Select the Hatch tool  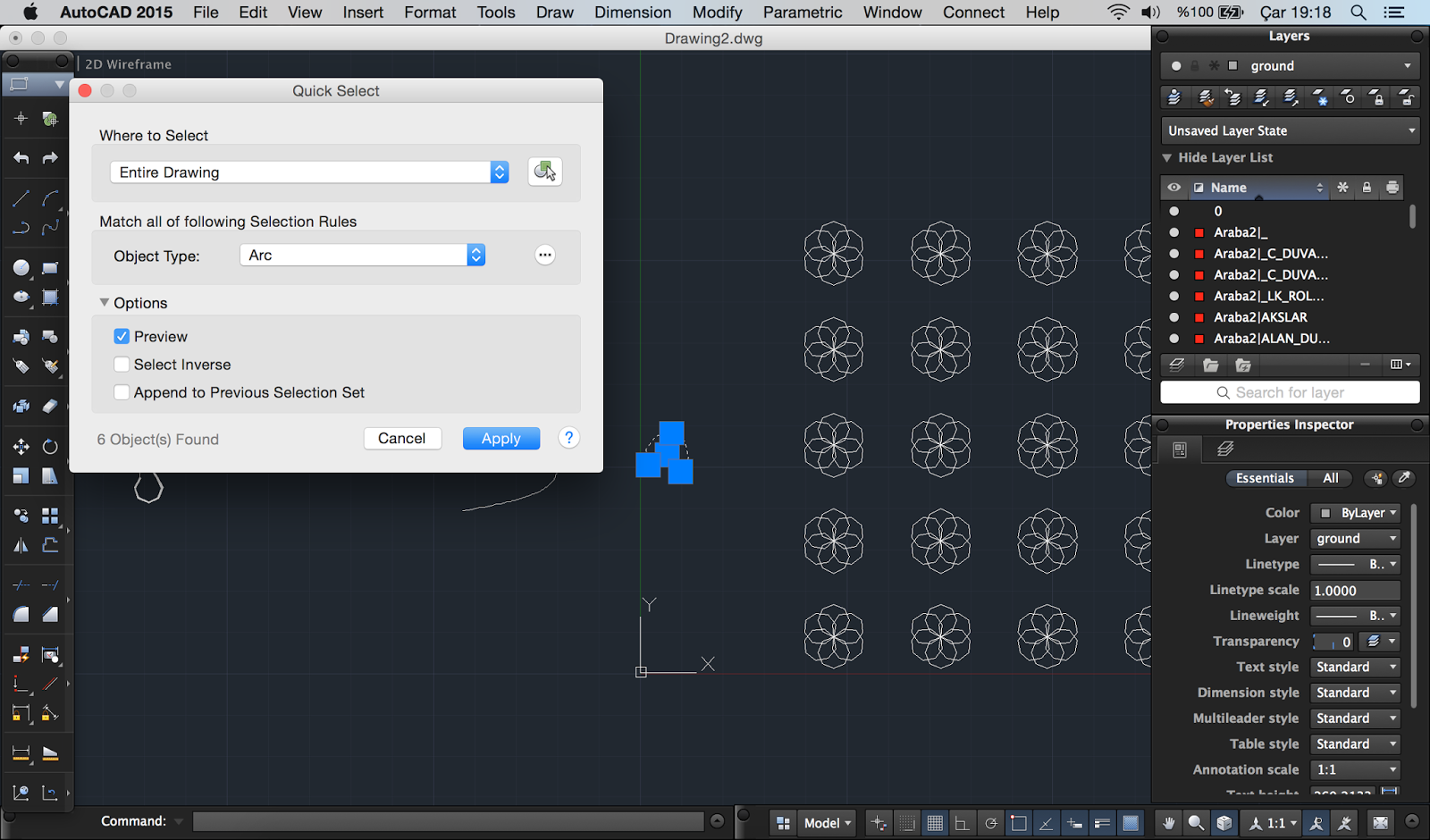(x=50, y=297)
